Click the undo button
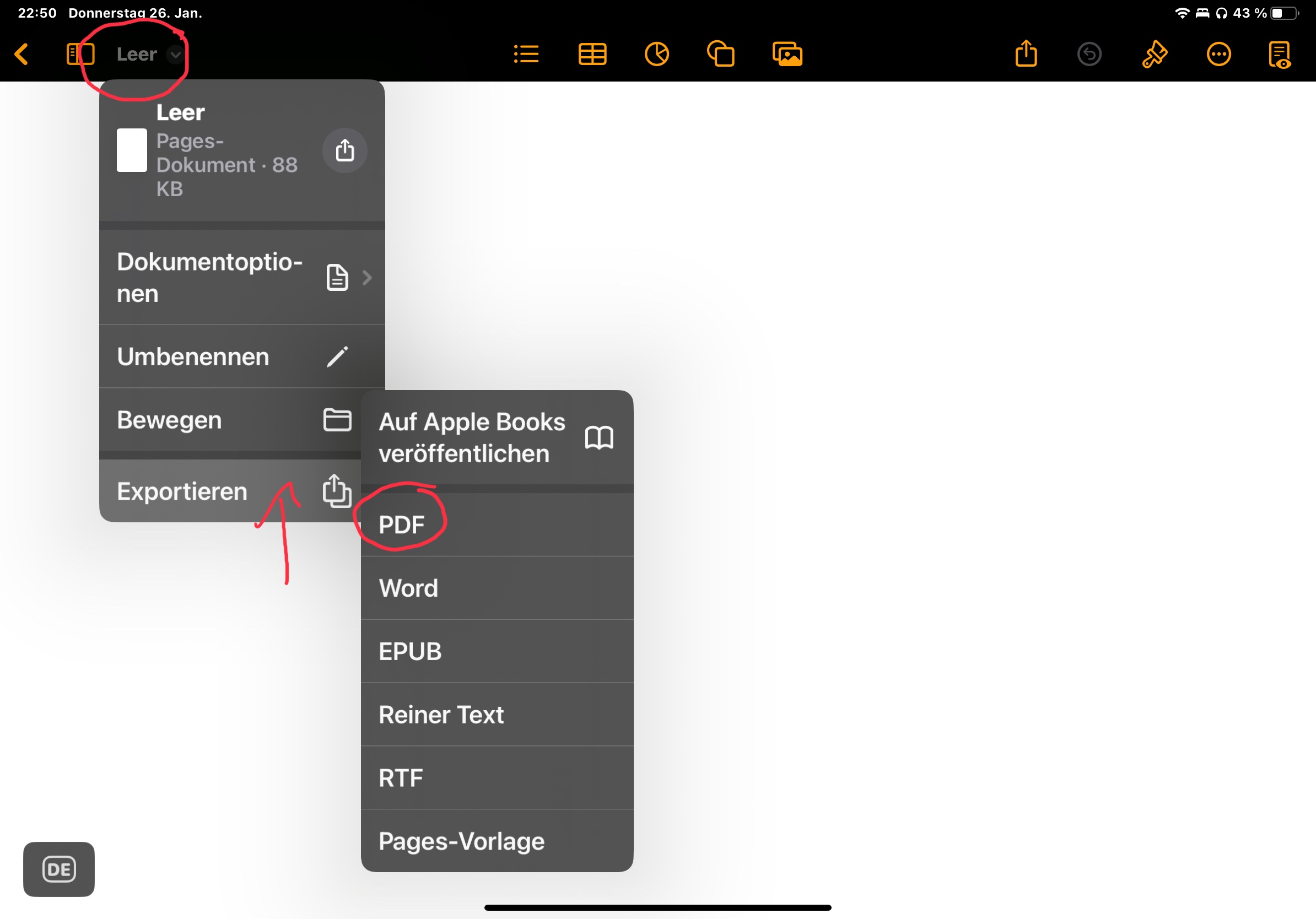This screenshot has height=919, width=1316. tap(1089, 55)
